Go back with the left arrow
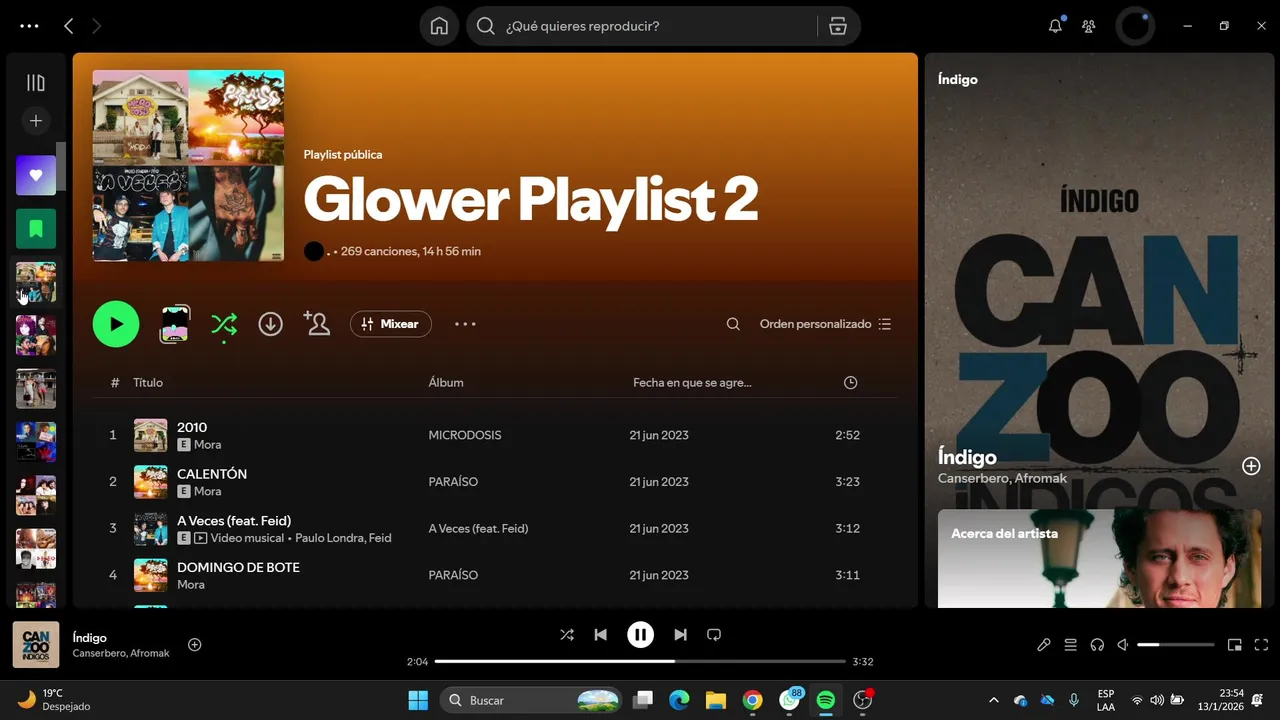 click(68, 26)
